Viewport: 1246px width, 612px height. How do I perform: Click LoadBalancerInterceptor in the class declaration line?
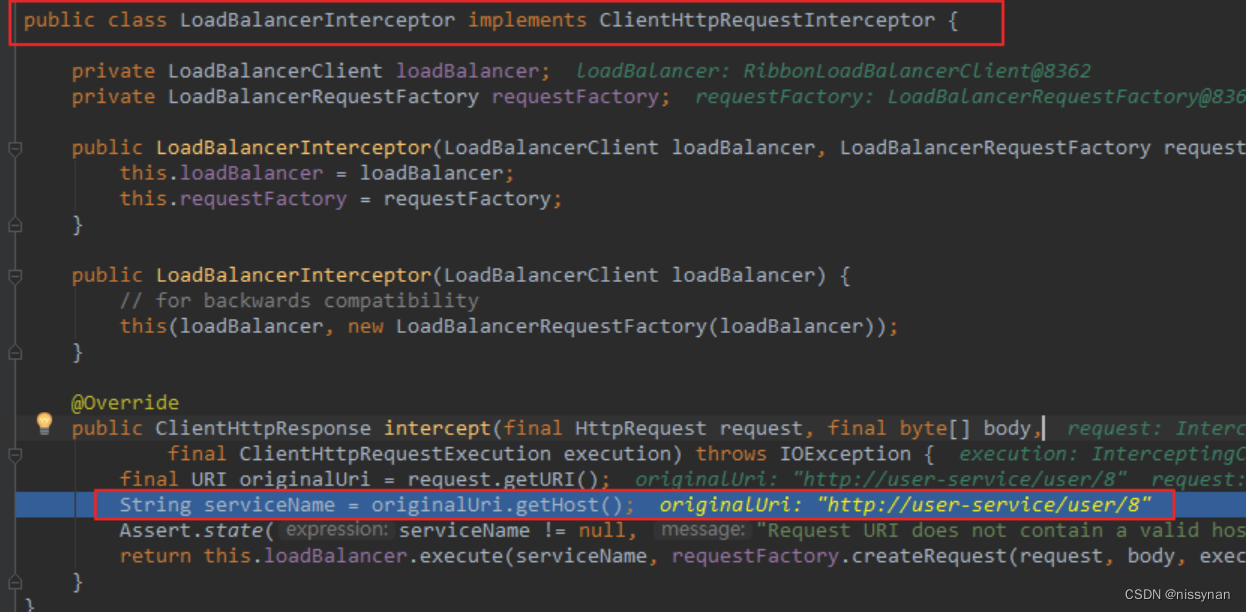[317, 20]
